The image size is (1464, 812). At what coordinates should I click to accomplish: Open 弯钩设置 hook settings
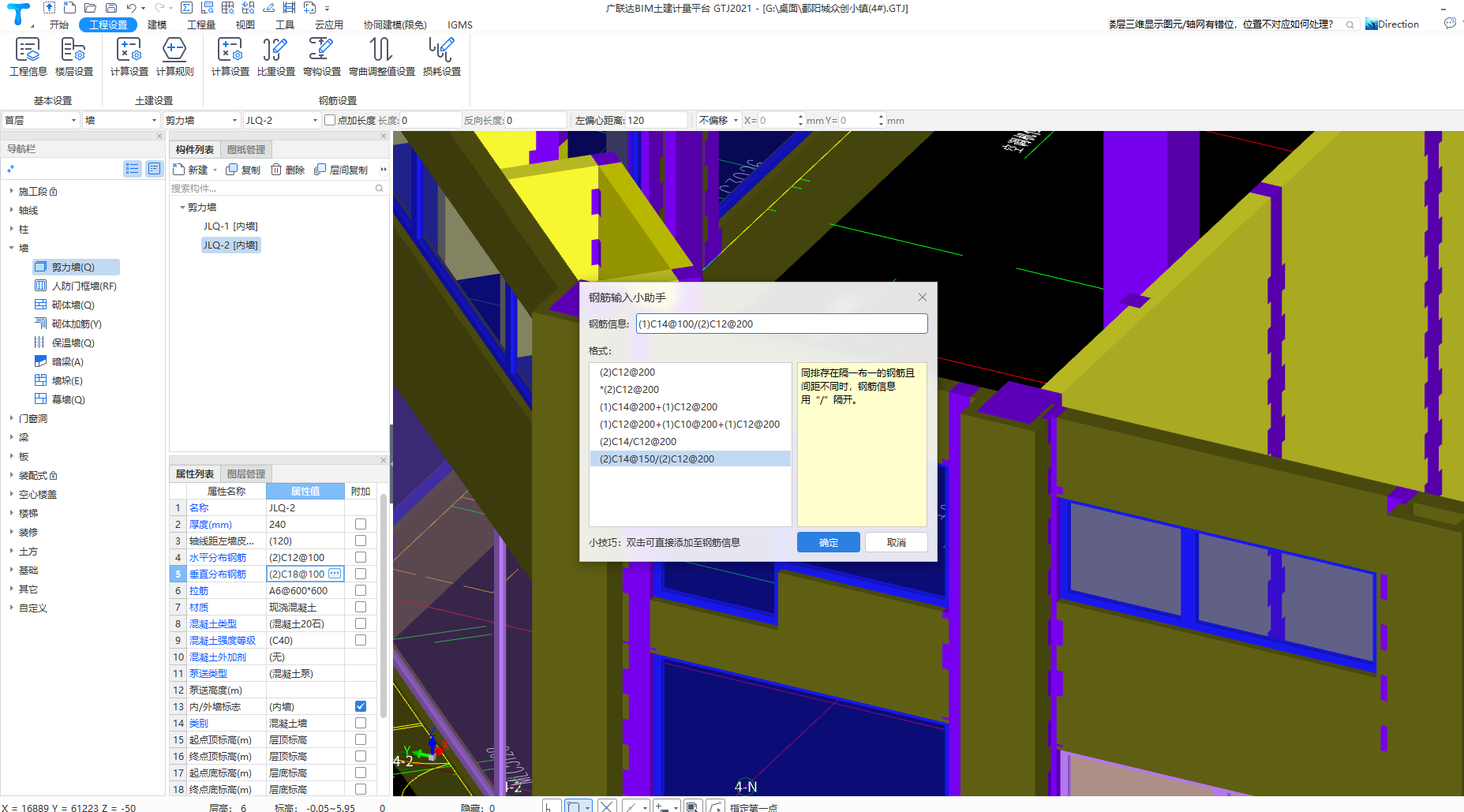click(x=321, y=57)
